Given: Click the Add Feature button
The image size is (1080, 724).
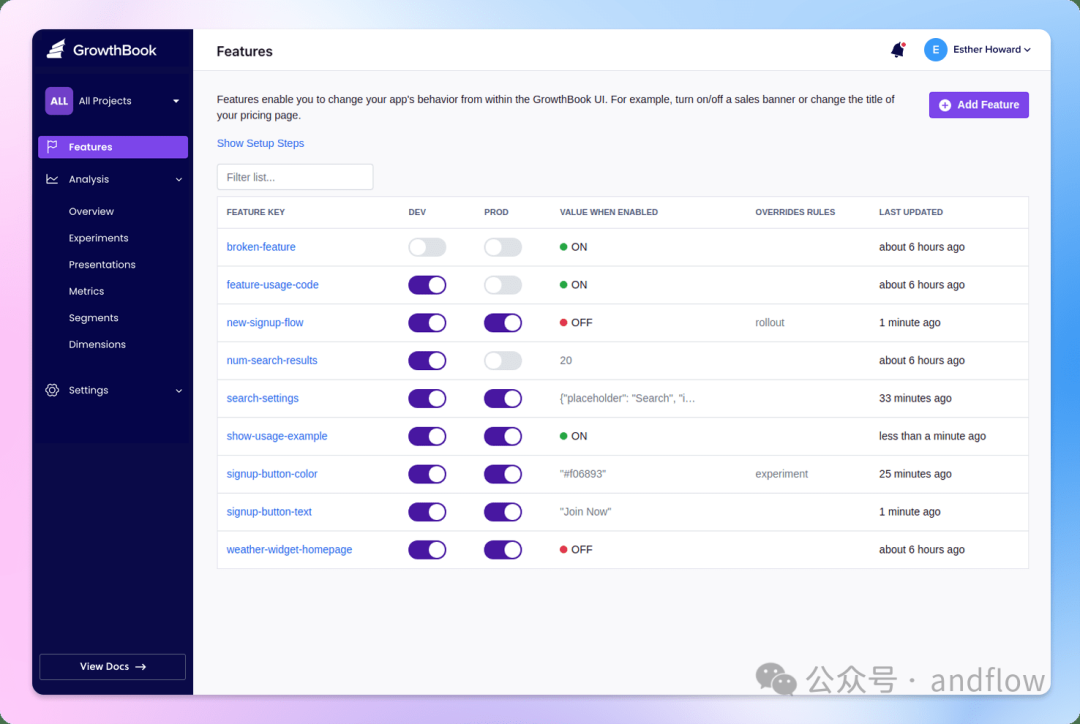Looking at the screenshot, I should (978, 105).
